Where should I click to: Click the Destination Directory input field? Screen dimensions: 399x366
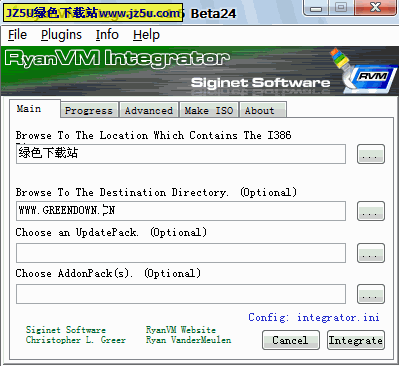181,211
